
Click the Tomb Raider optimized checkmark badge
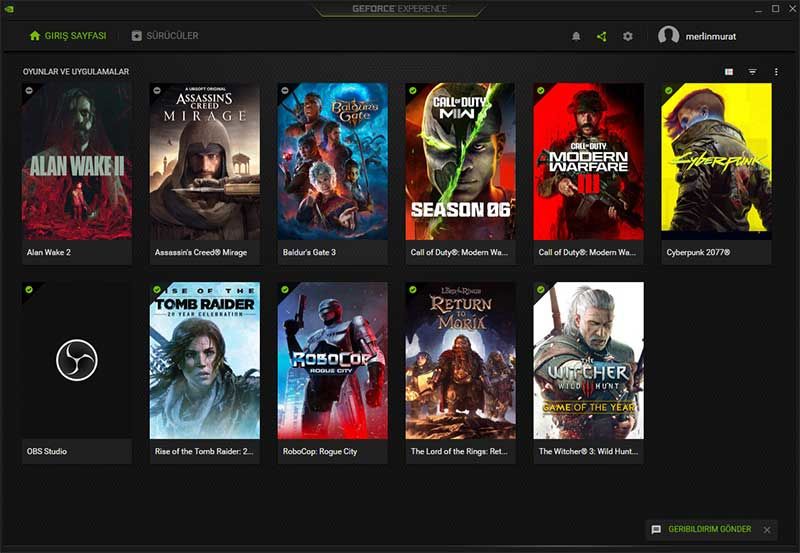coord(157,289)
